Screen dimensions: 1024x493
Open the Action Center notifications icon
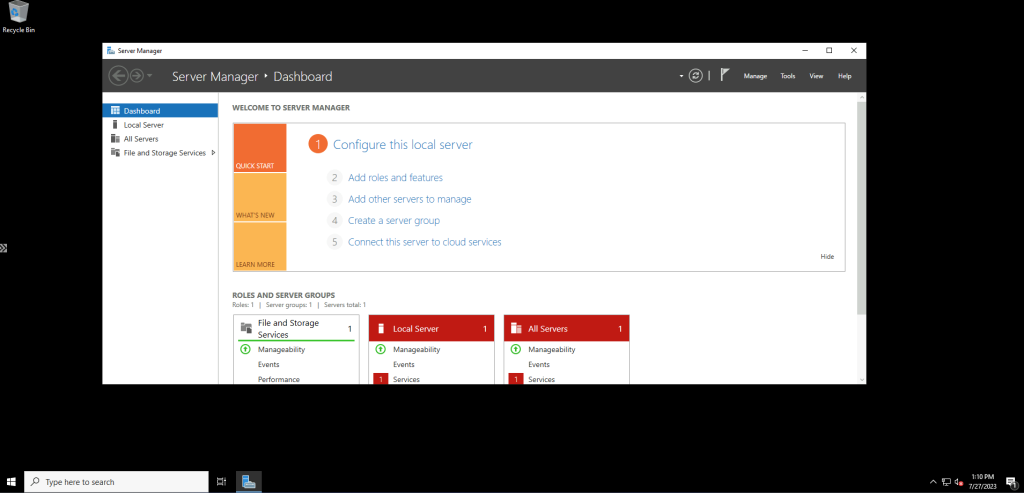point(1011,482)
